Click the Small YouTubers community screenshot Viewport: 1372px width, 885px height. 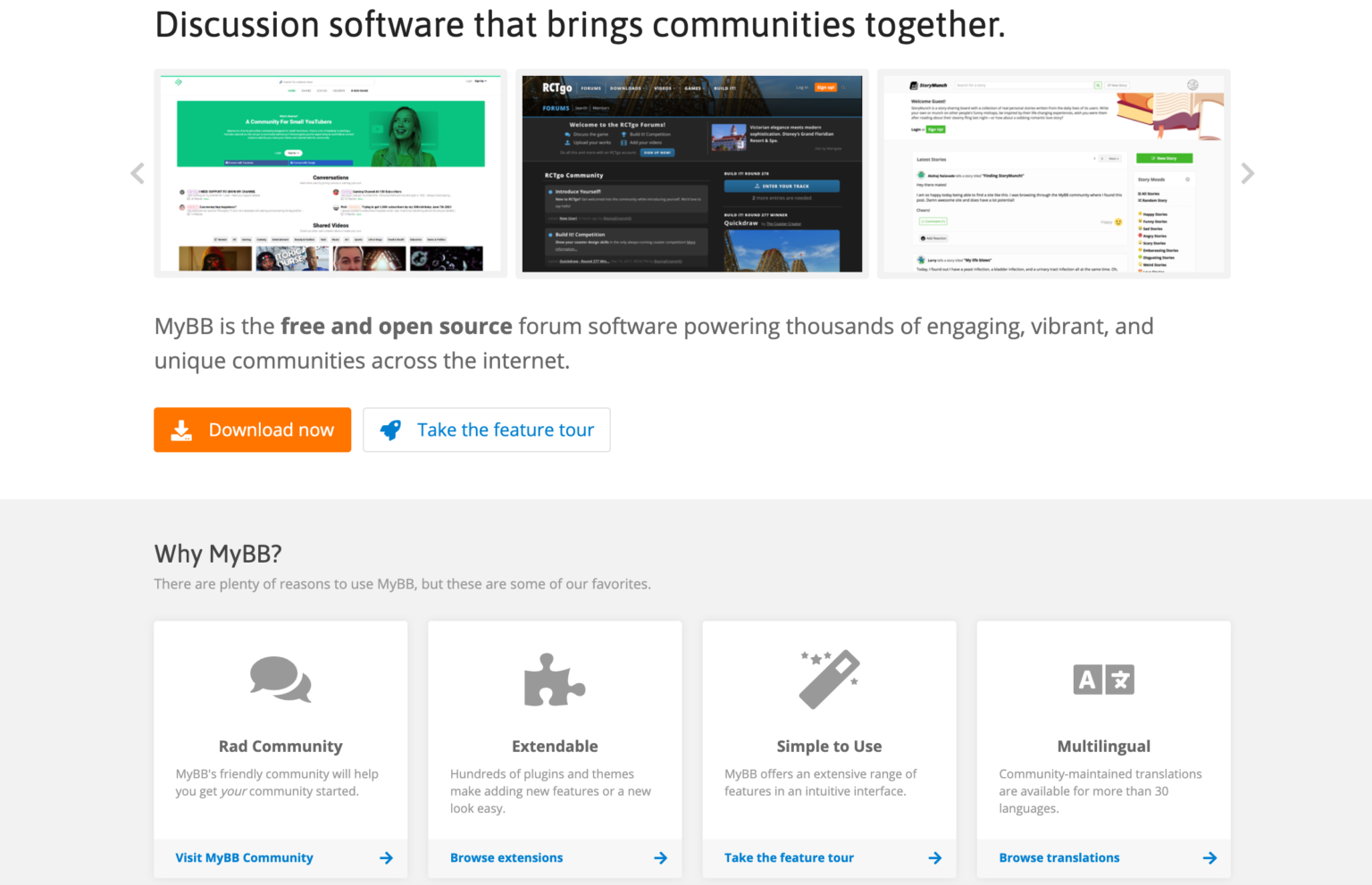(x=330, y=173)
